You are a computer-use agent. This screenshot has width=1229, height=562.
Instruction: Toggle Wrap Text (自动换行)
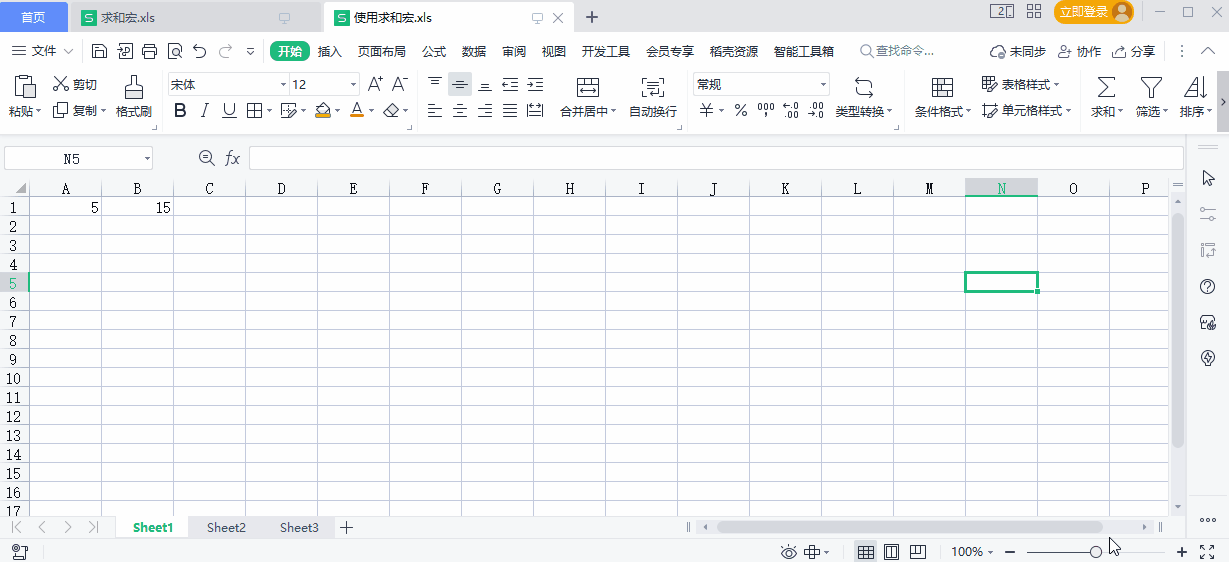click(x=652, y=87)
